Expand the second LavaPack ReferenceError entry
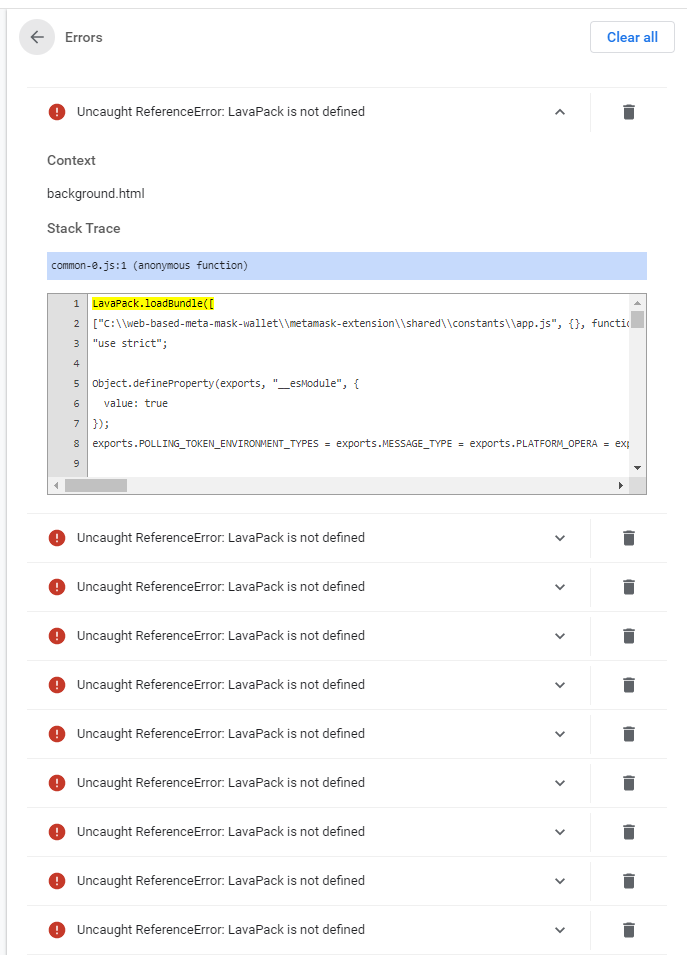The height and width of the screenshot is (955, 687). click(x=560, y=538)
